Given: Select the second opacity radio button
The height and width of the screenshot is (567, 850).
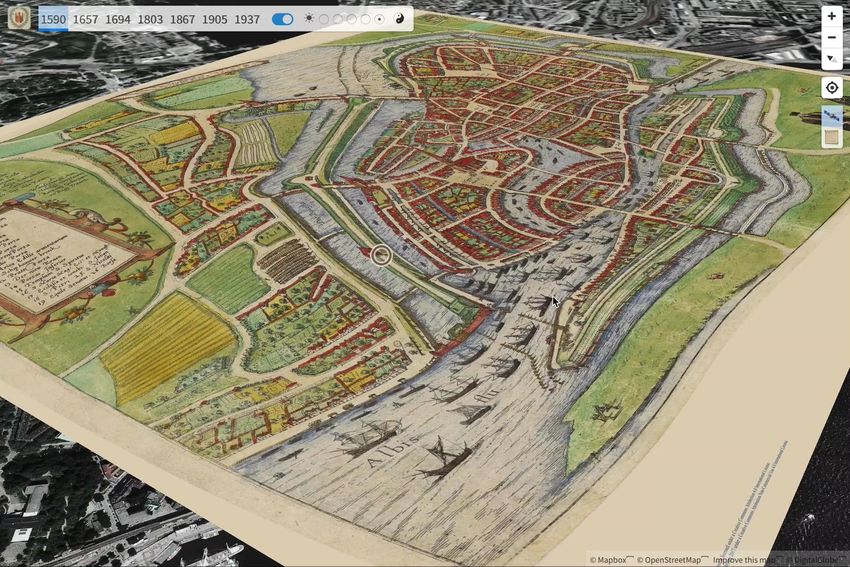Looking at the screenshot, I should [338, 19].
